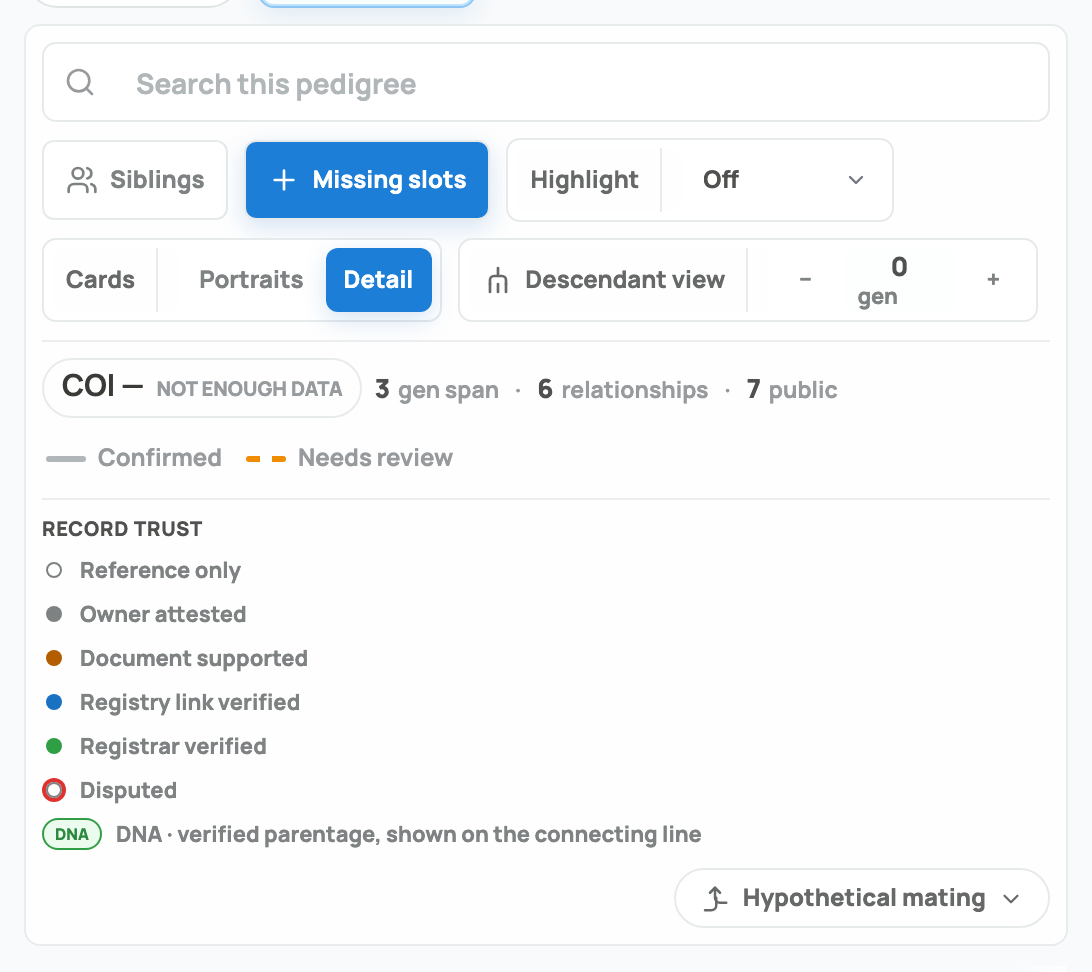
Task: Switch to Cards view
Action: click(100, 280)
